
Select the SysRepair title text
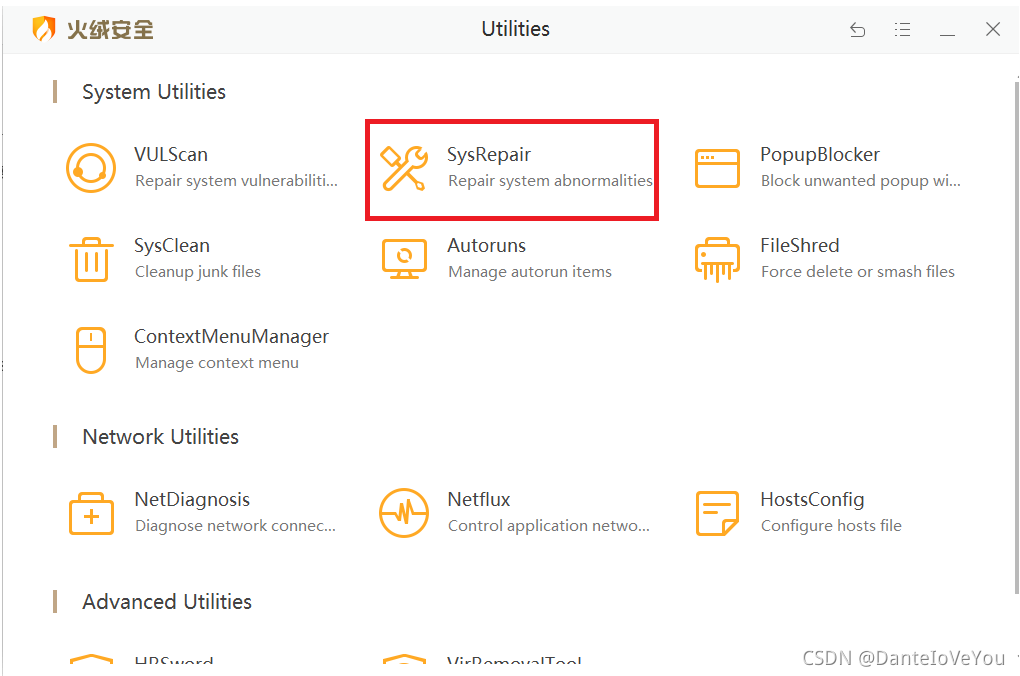click(489, 155)
